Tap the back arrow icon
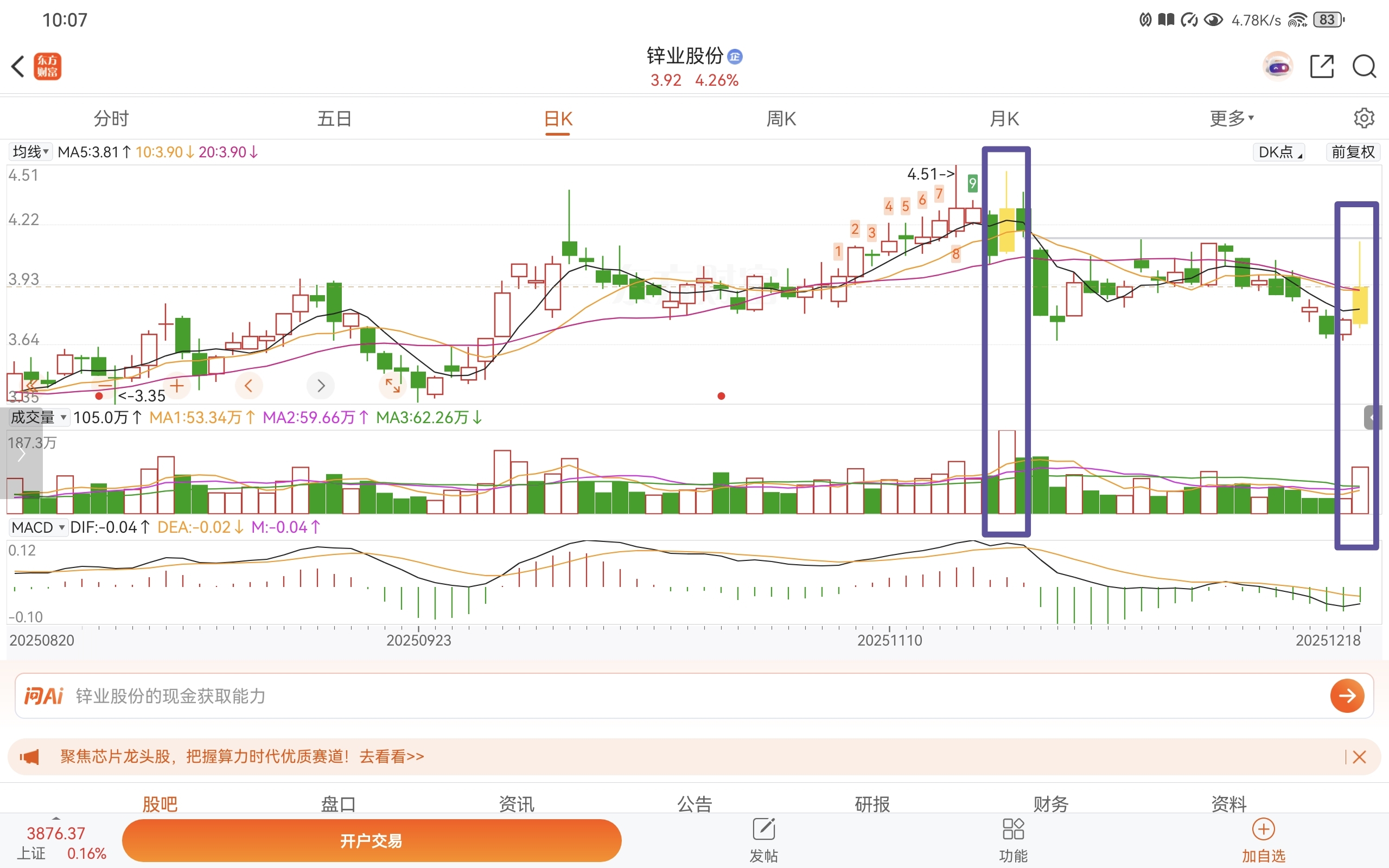 (x=18, y=66)
